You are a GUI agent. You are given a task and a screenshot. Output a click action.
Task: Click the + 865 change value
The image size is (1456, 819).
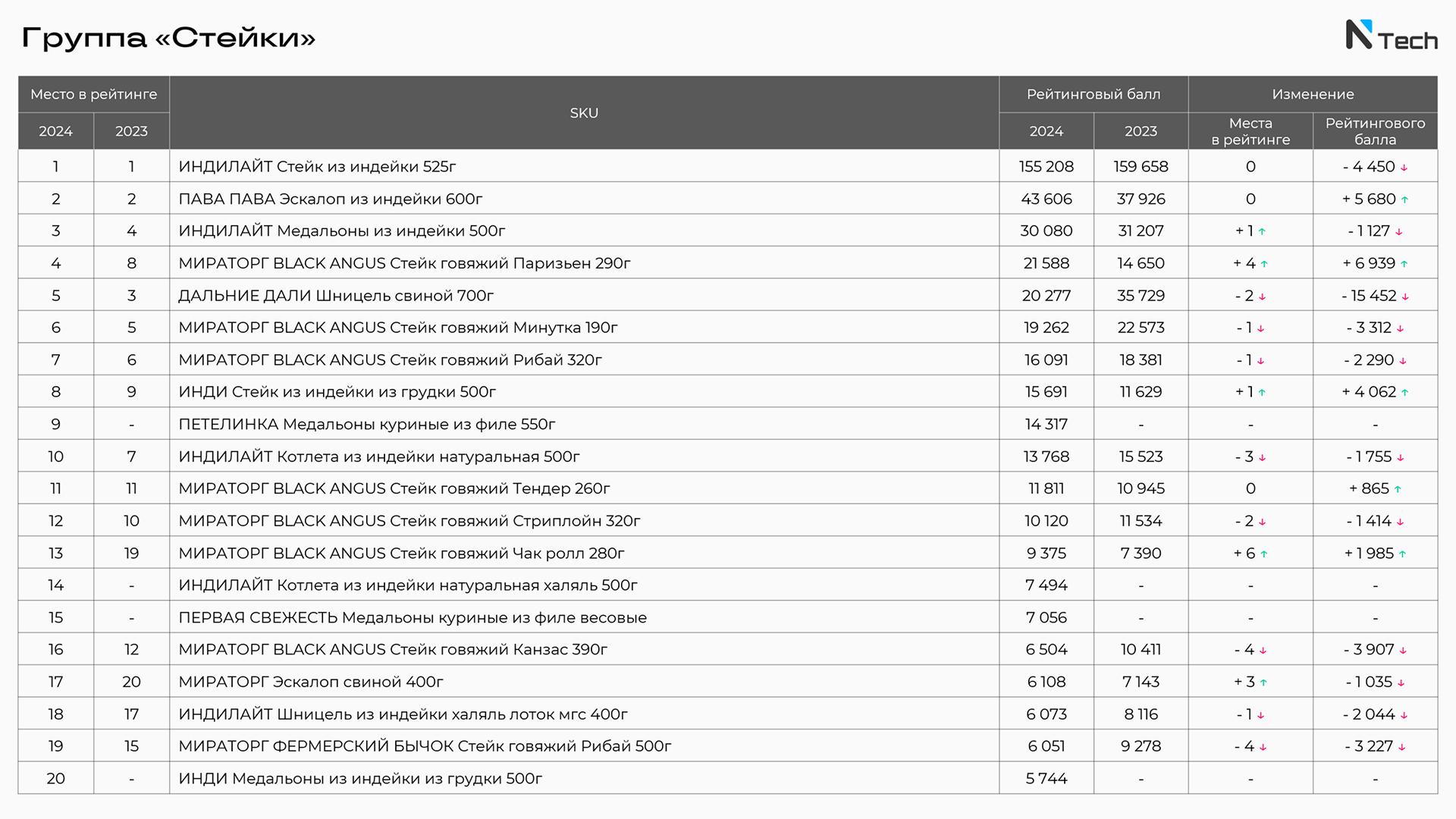click(1375, 488)
